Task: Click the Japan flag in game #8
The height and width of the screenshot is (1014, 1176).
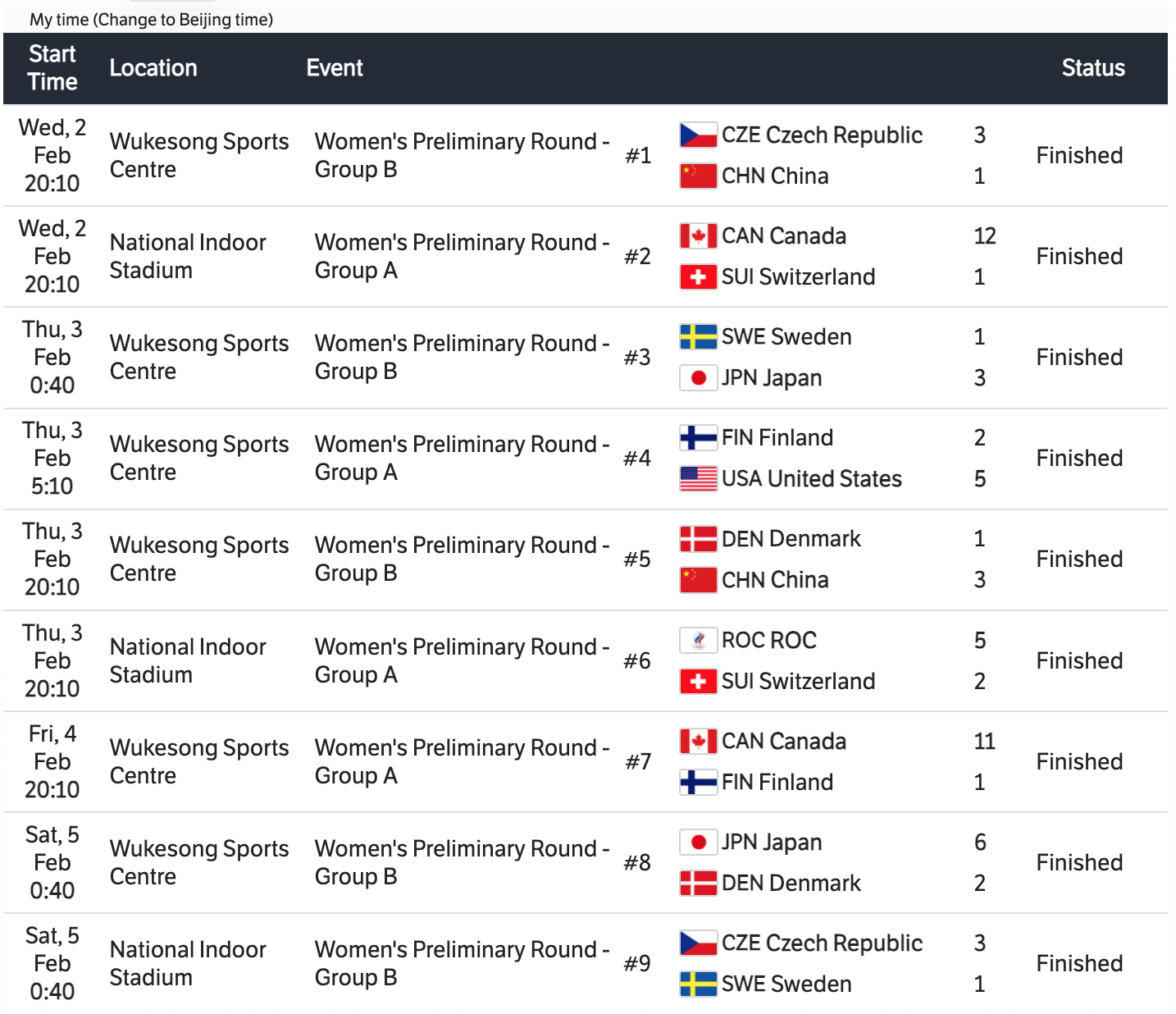Action: tap(698, 843)
